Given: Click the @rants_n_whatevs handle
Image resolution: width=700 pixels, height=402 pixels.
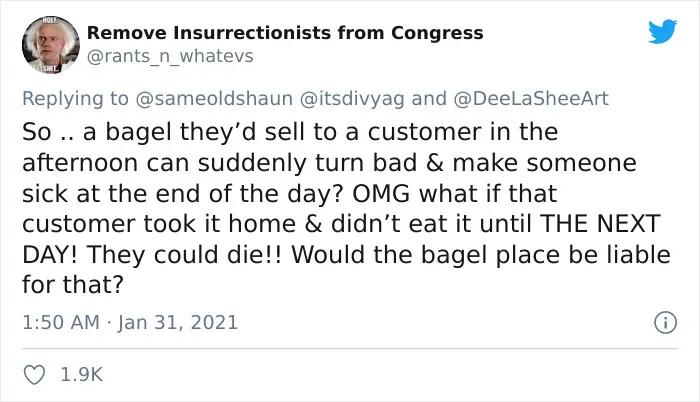Looking at the screenshot, I should [x=170, y=56].
